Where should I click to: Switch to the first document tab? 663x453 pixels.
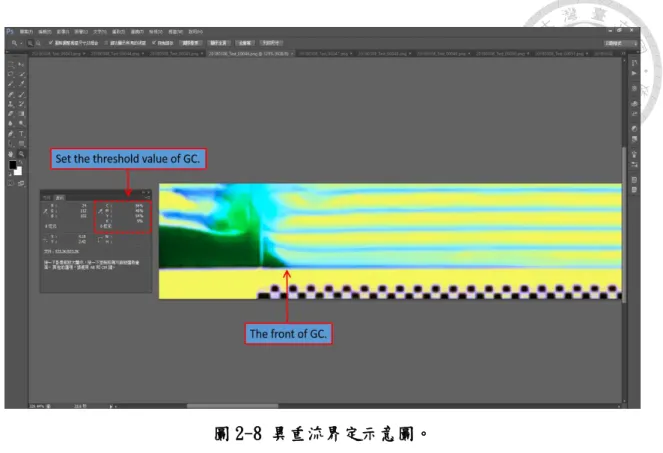[x=57, y=54]
